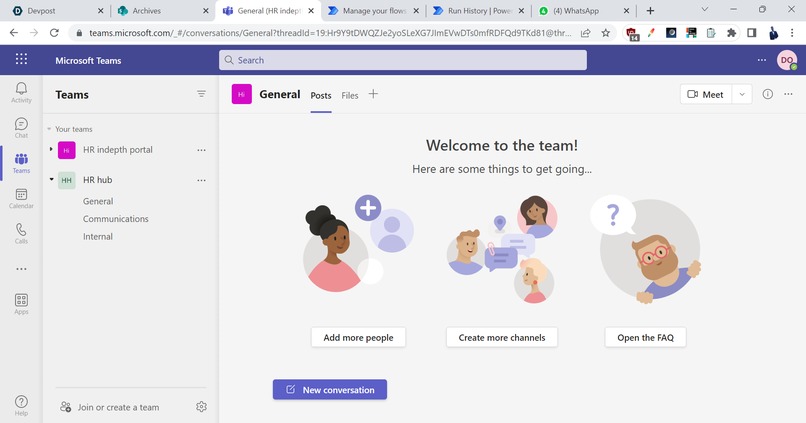The width and height of the screenshot is (806, 423).
Task: Switch to Run History browser tab
Action: coord(478,11)
